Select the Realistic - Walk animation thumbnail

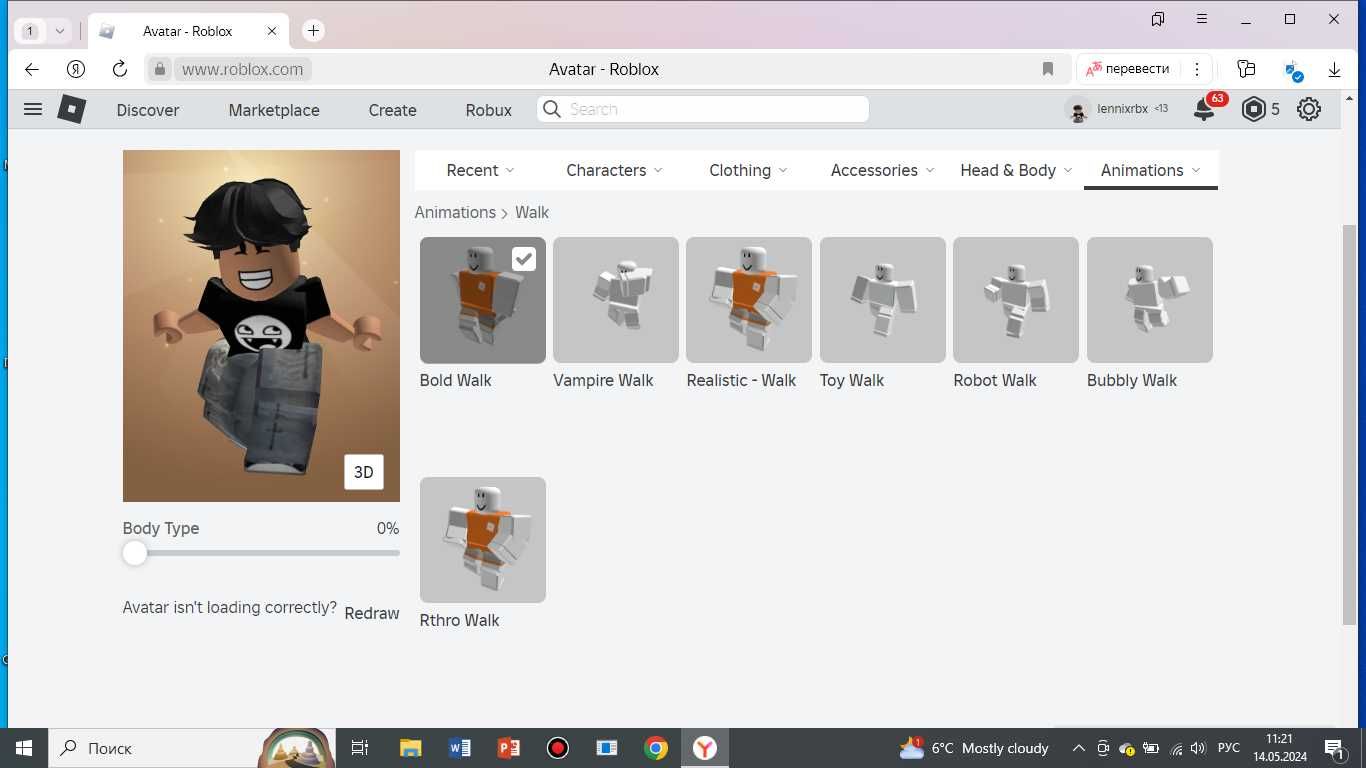click(x=749, y=300)
